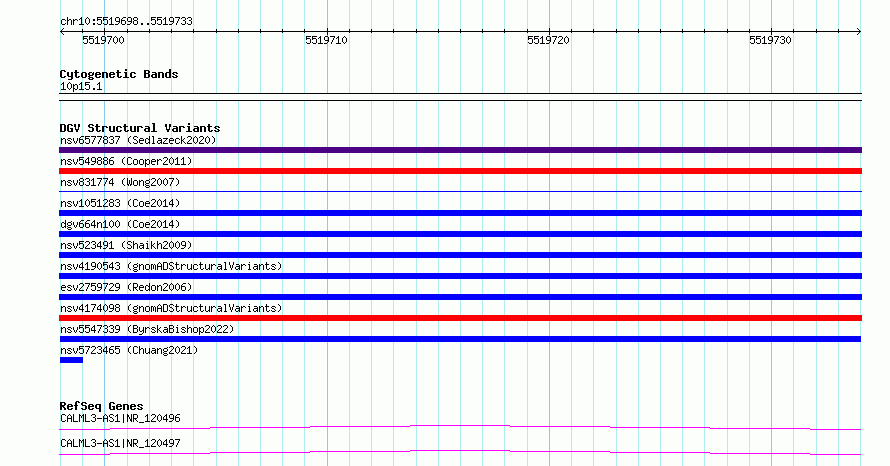Click the Cytogenetic Bands track heading
Image resolution: width=890 pixels, height=466 pixels.
tap(119, 74)
